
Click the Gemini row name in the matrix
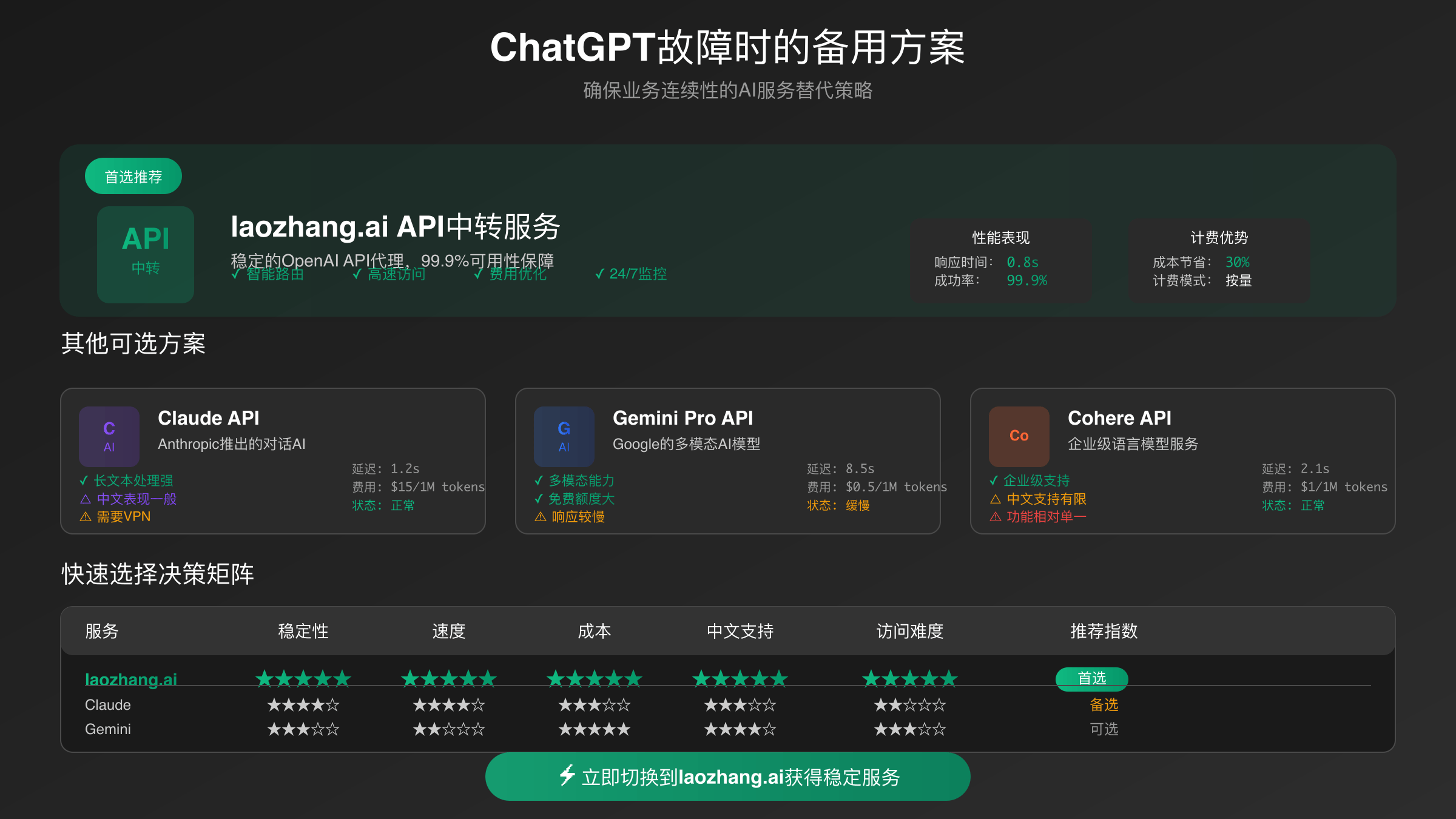click(108, 729)
